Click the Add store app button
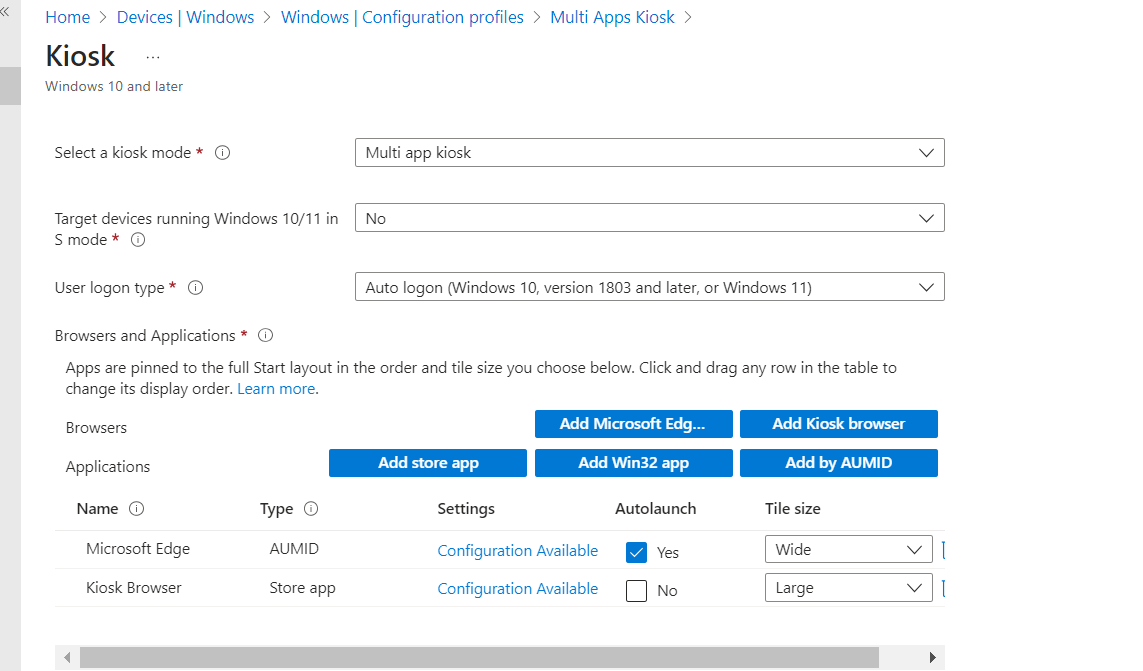Image resolution: width=1143 pixels, height=671 pixels. coord(428,463)
